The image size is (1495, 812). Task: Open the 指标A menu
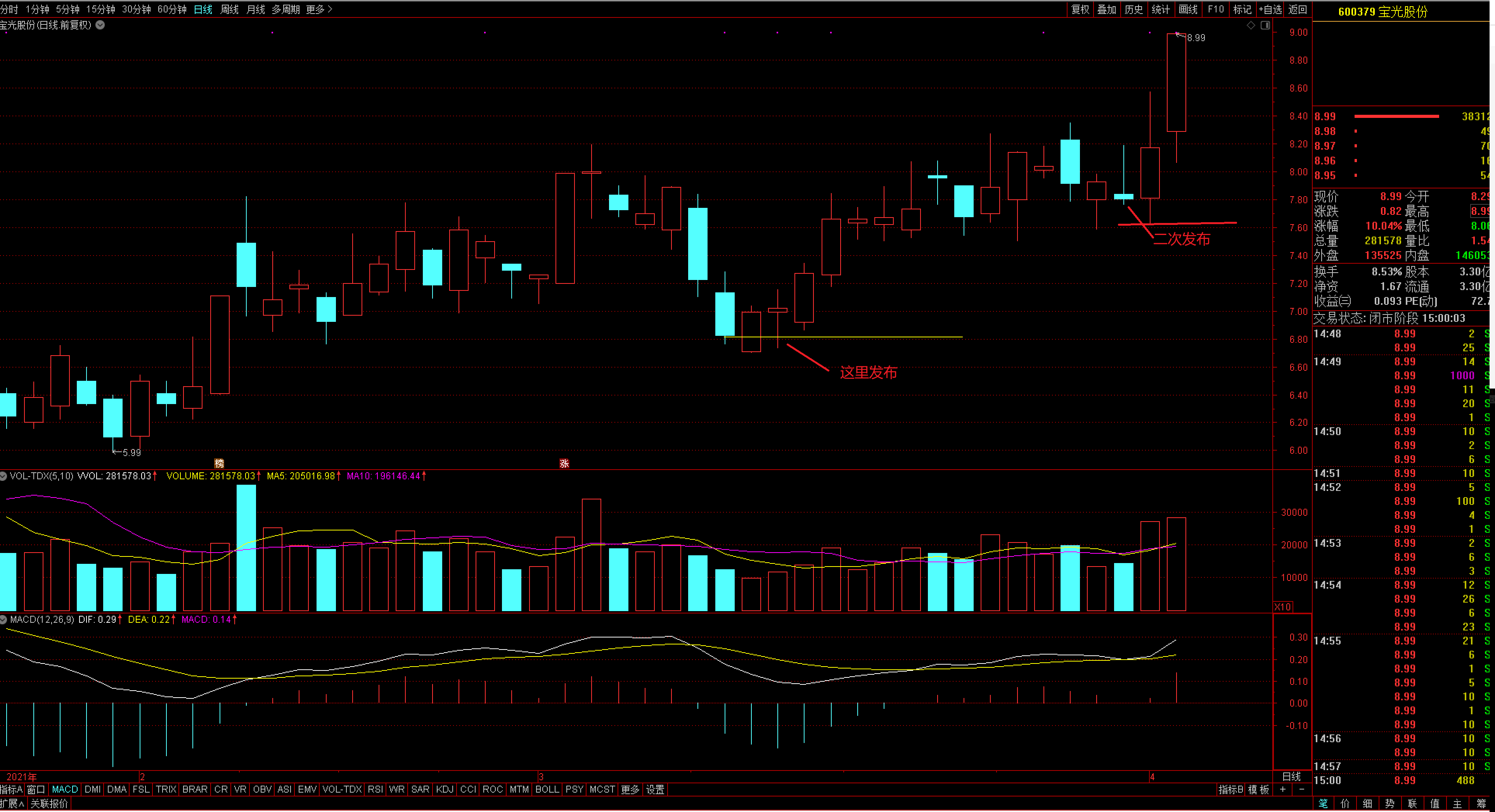pos(12,790)
